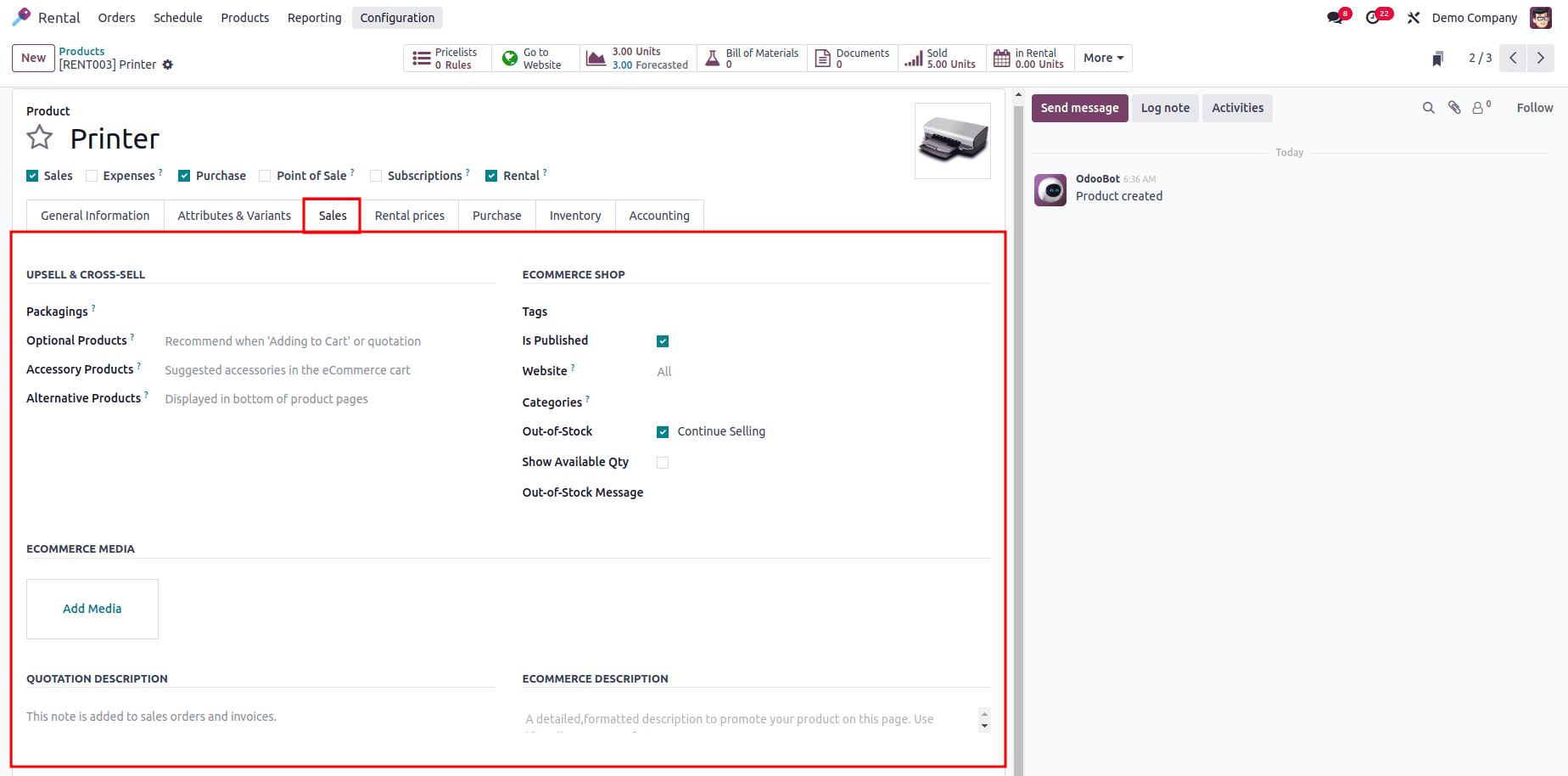View attachments via paperclip icon

(1454, 108)
